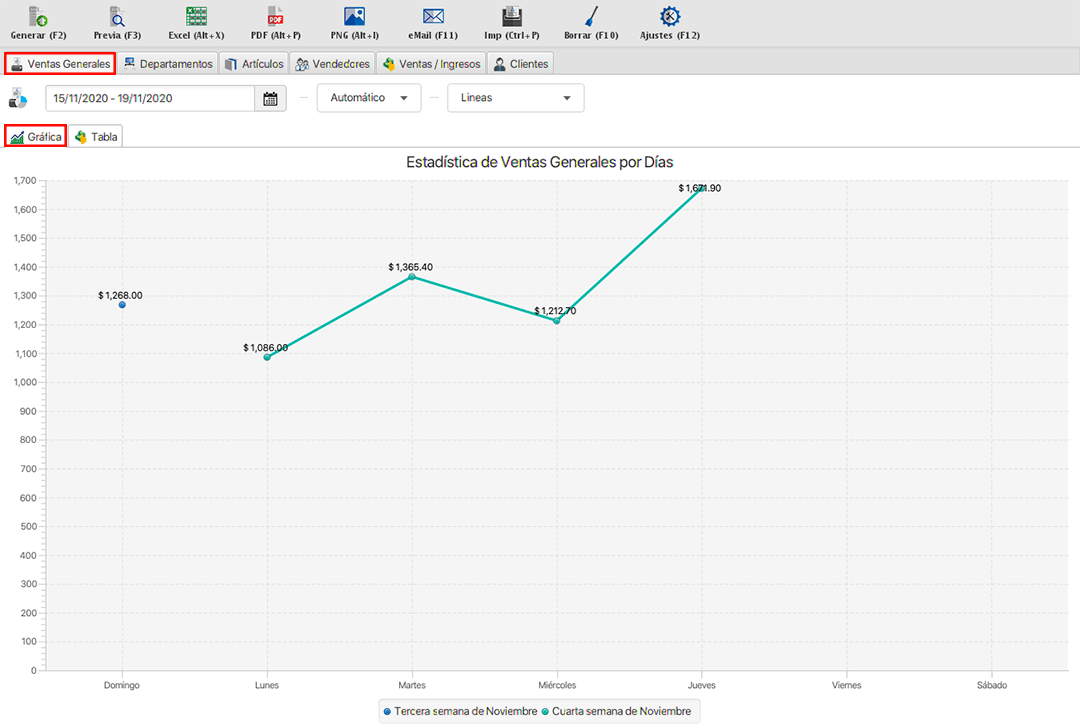Open the calendar date picker button
This screenshot has width=1080, height=727.
(270, 98)
